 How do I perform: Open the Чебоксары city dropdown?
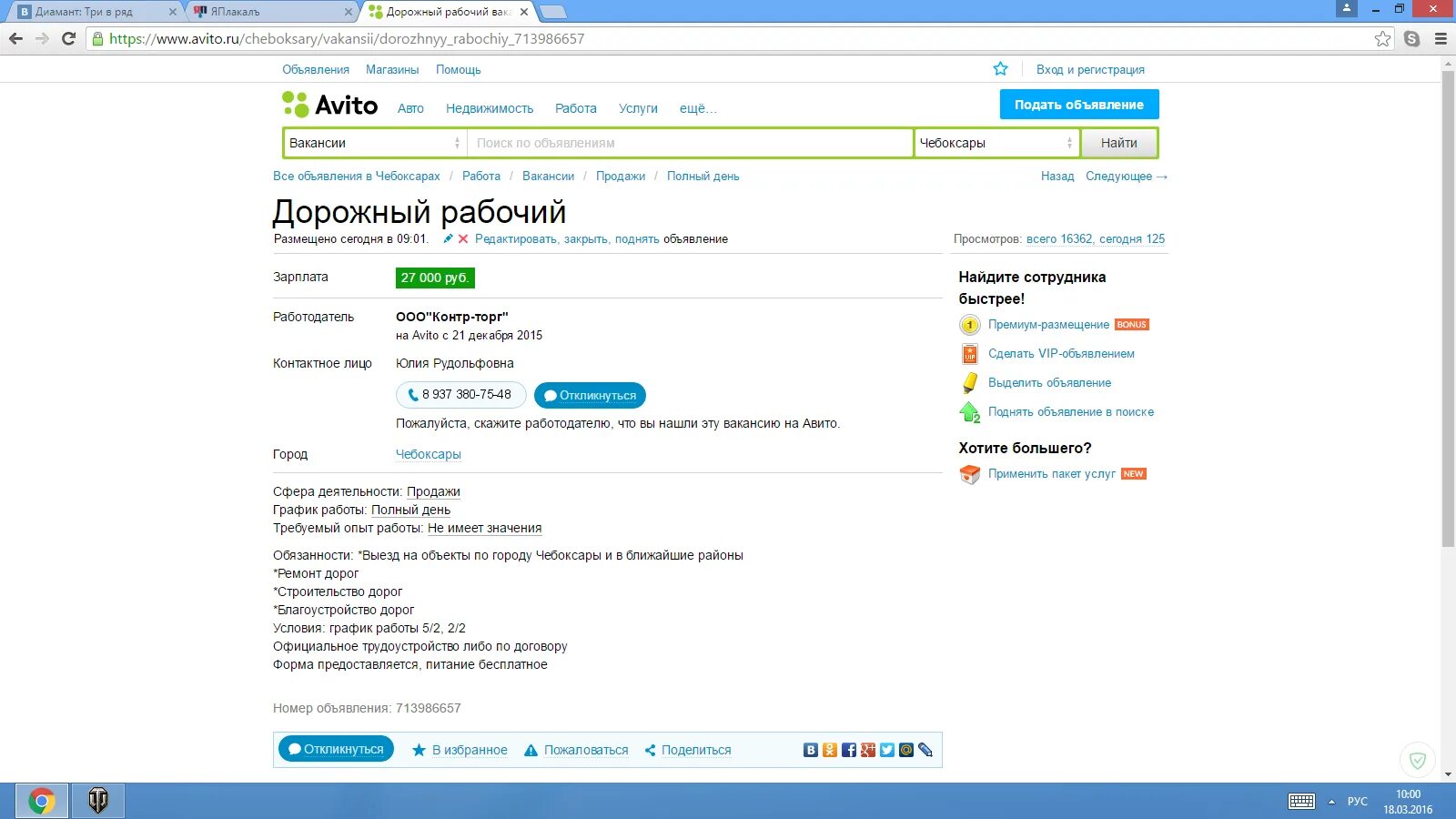click(996, 143)
